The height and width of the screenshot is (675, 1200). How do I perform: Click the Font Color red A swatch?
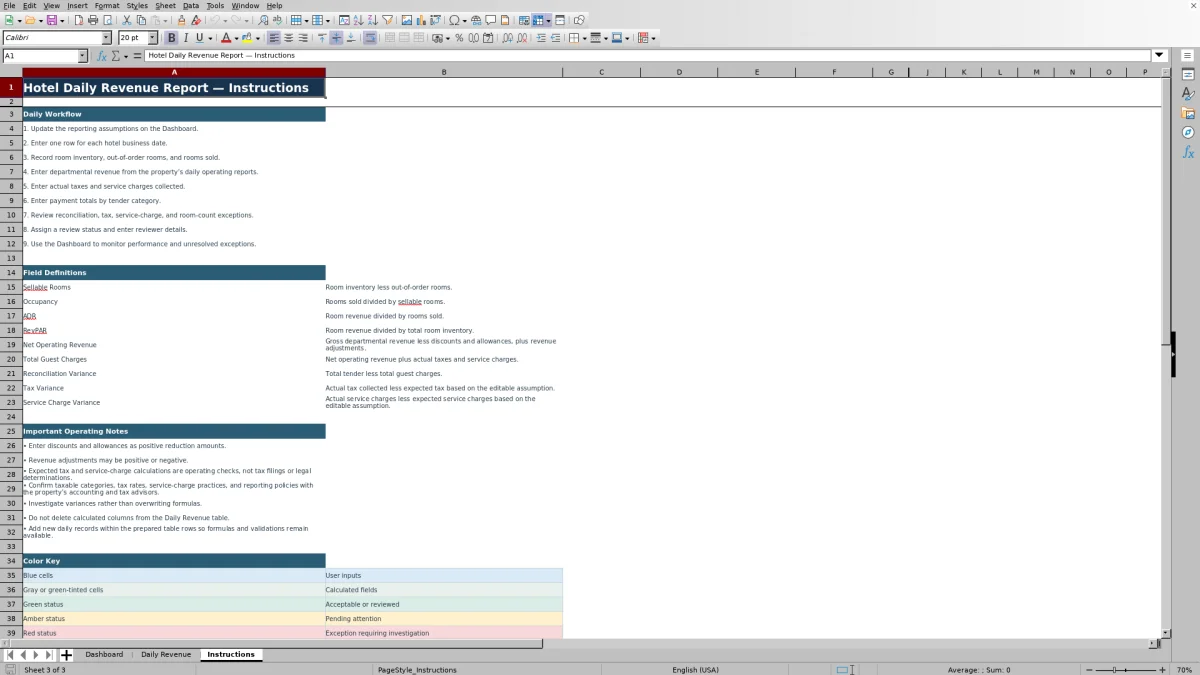(226, 38)
